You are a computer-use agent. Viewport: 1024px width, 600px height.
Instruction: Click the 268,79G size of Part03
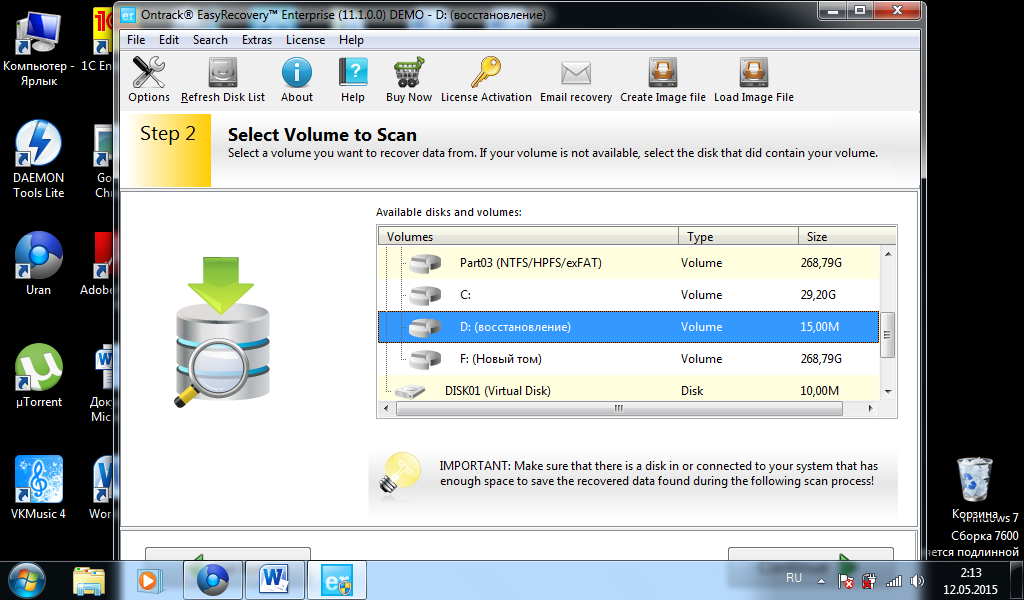[x=821, y=263]
